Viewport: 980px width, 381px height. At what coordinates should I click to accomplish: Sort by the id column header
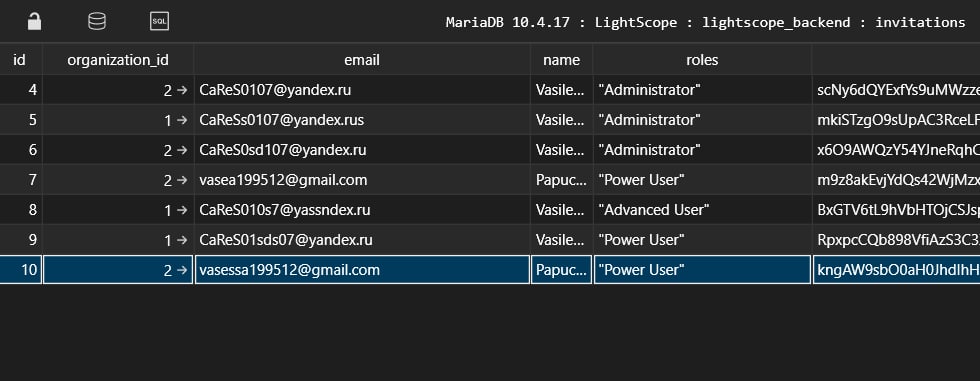[x=20, y=60]
